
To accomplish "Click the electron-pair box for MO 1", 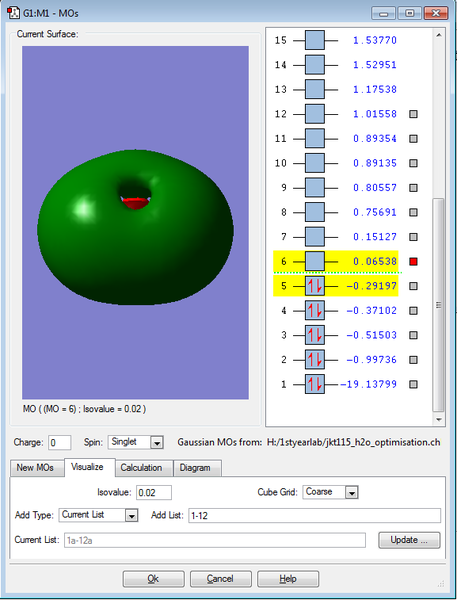I will tap(315, 384).
